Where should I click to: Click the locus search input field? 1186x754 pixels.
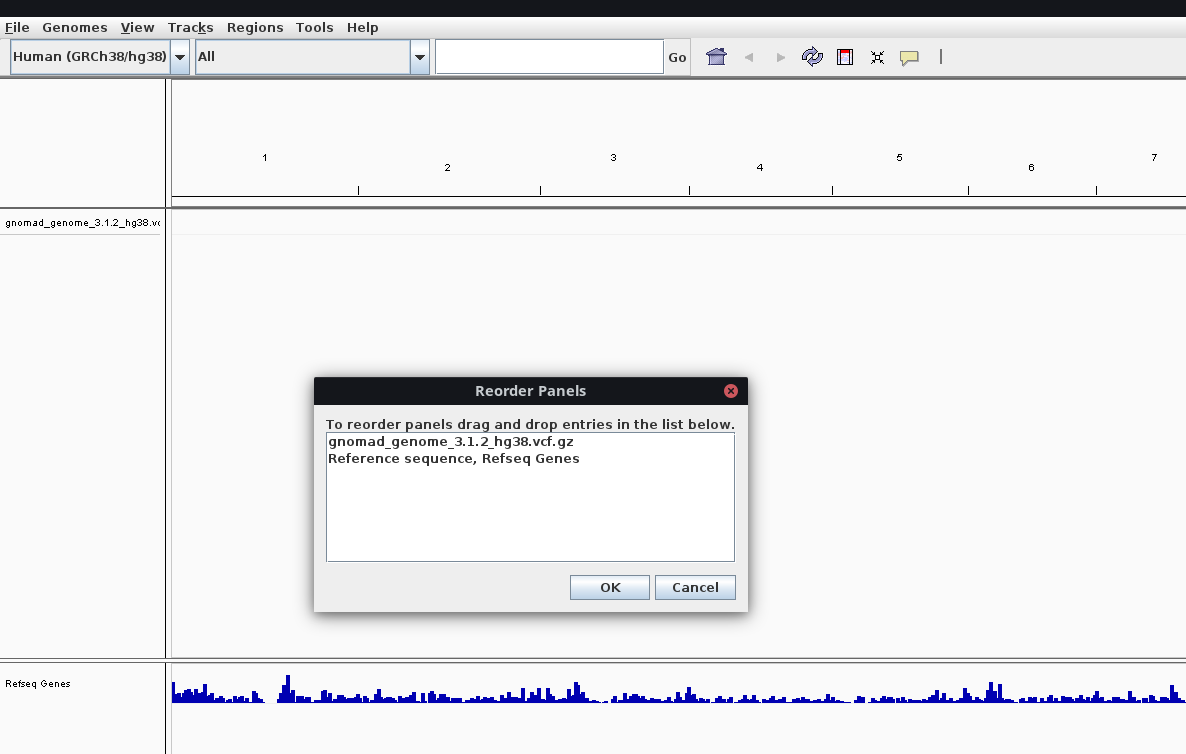pos(548,56)
